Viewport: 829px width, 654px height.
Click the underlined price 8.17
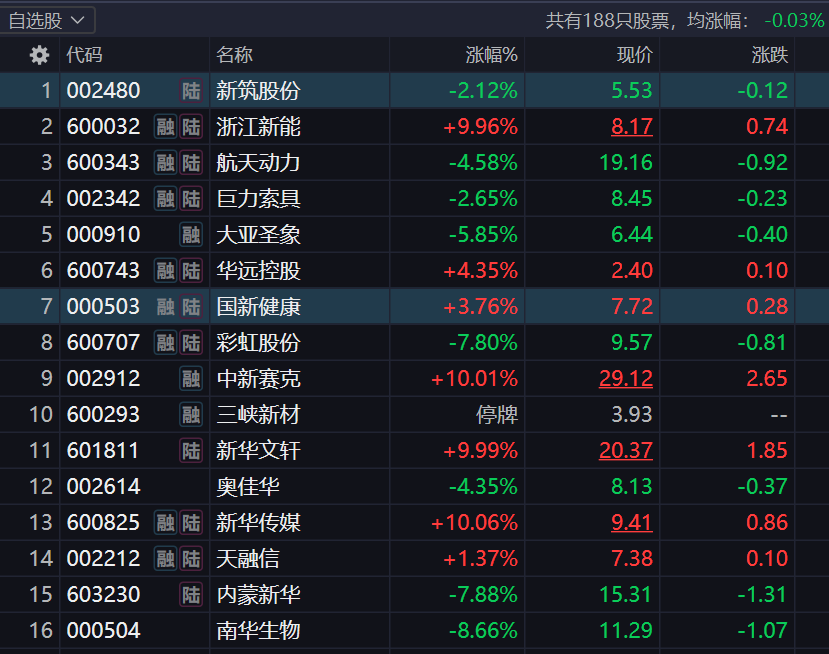[x=632, y=127]
